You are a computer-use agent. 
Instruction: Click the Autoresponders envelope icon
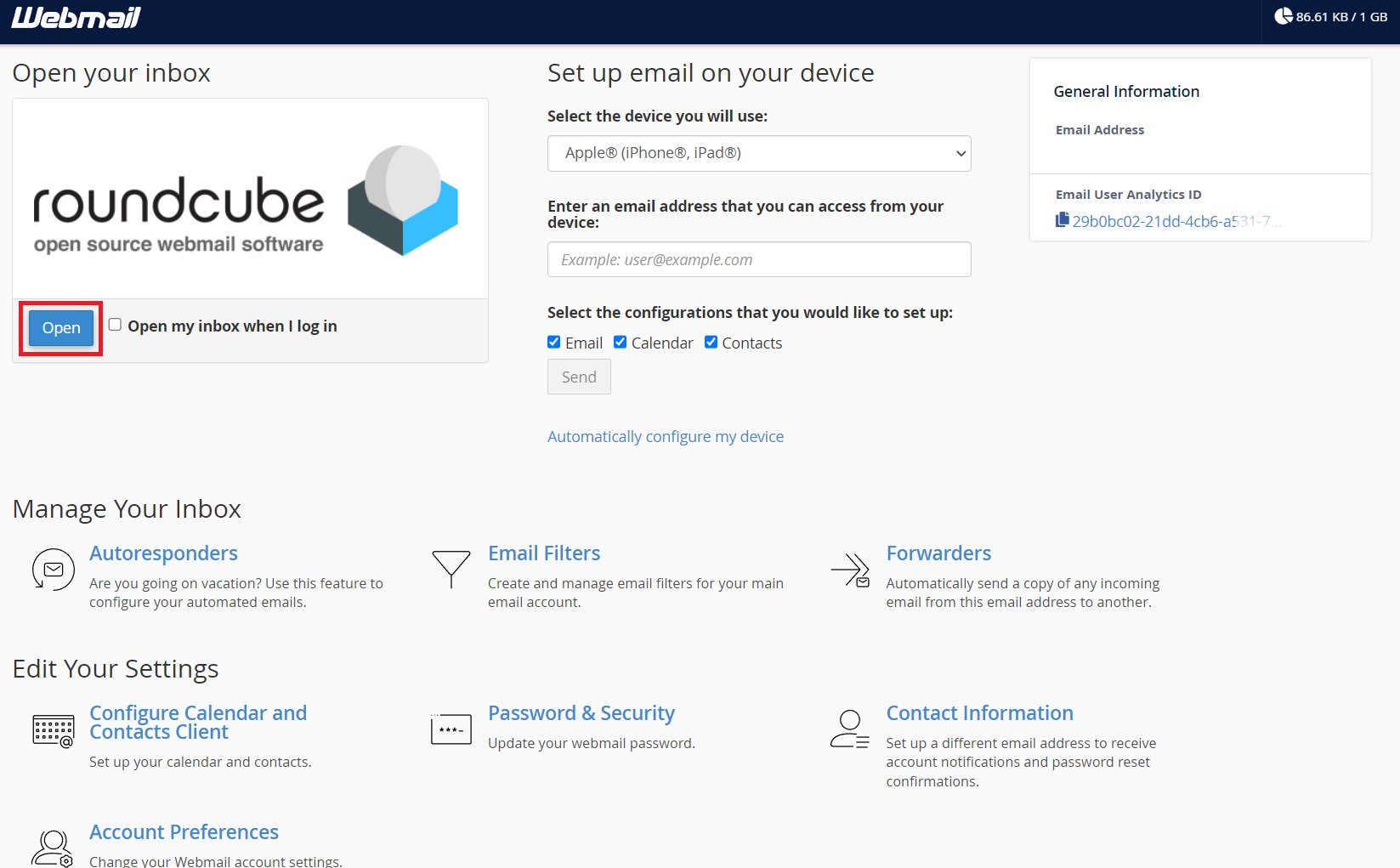[x=53, y=570]
